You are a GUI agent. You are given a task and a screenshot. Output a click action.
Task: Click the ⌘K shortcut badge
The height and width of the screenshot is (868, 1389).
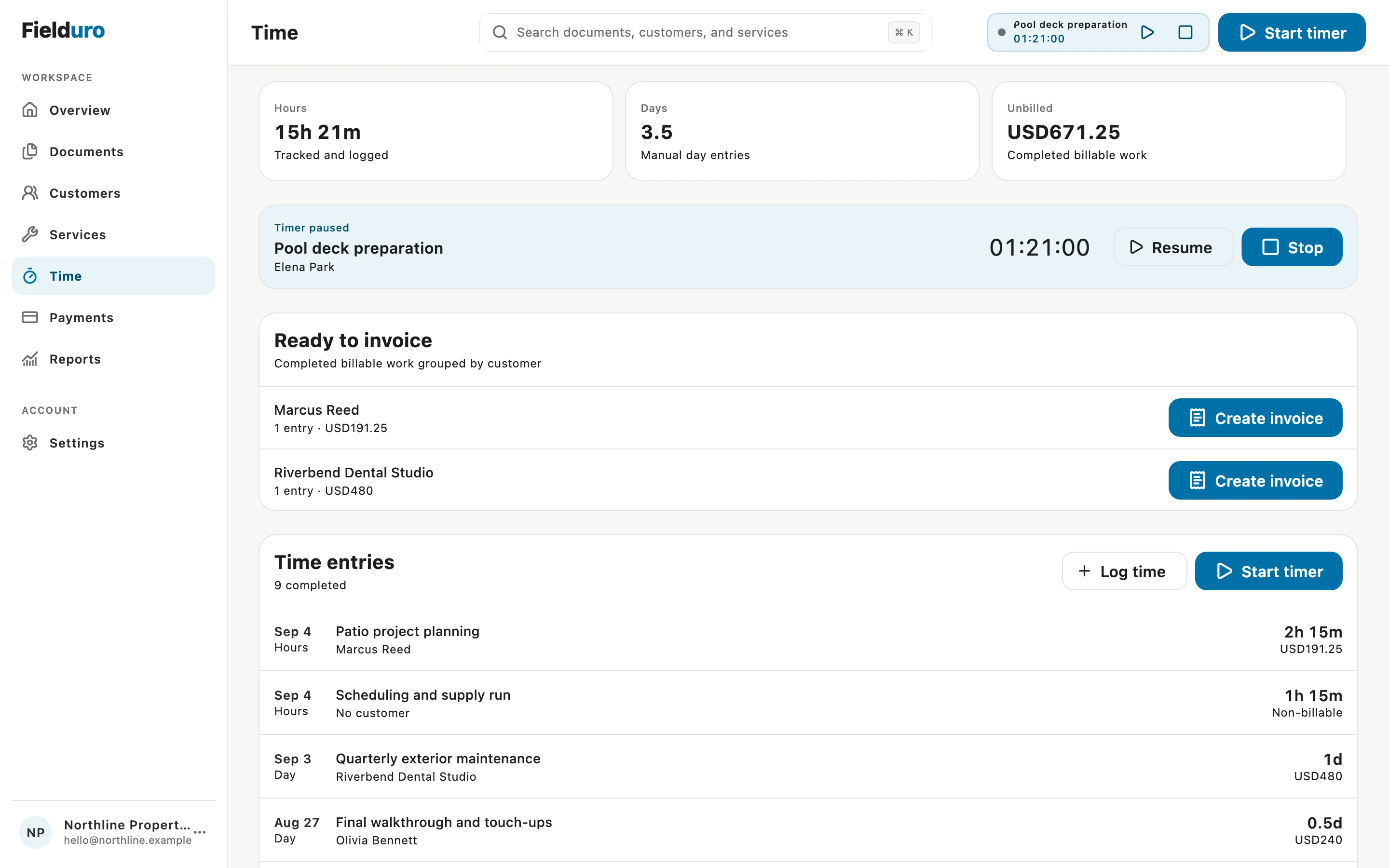click(903, 32)
